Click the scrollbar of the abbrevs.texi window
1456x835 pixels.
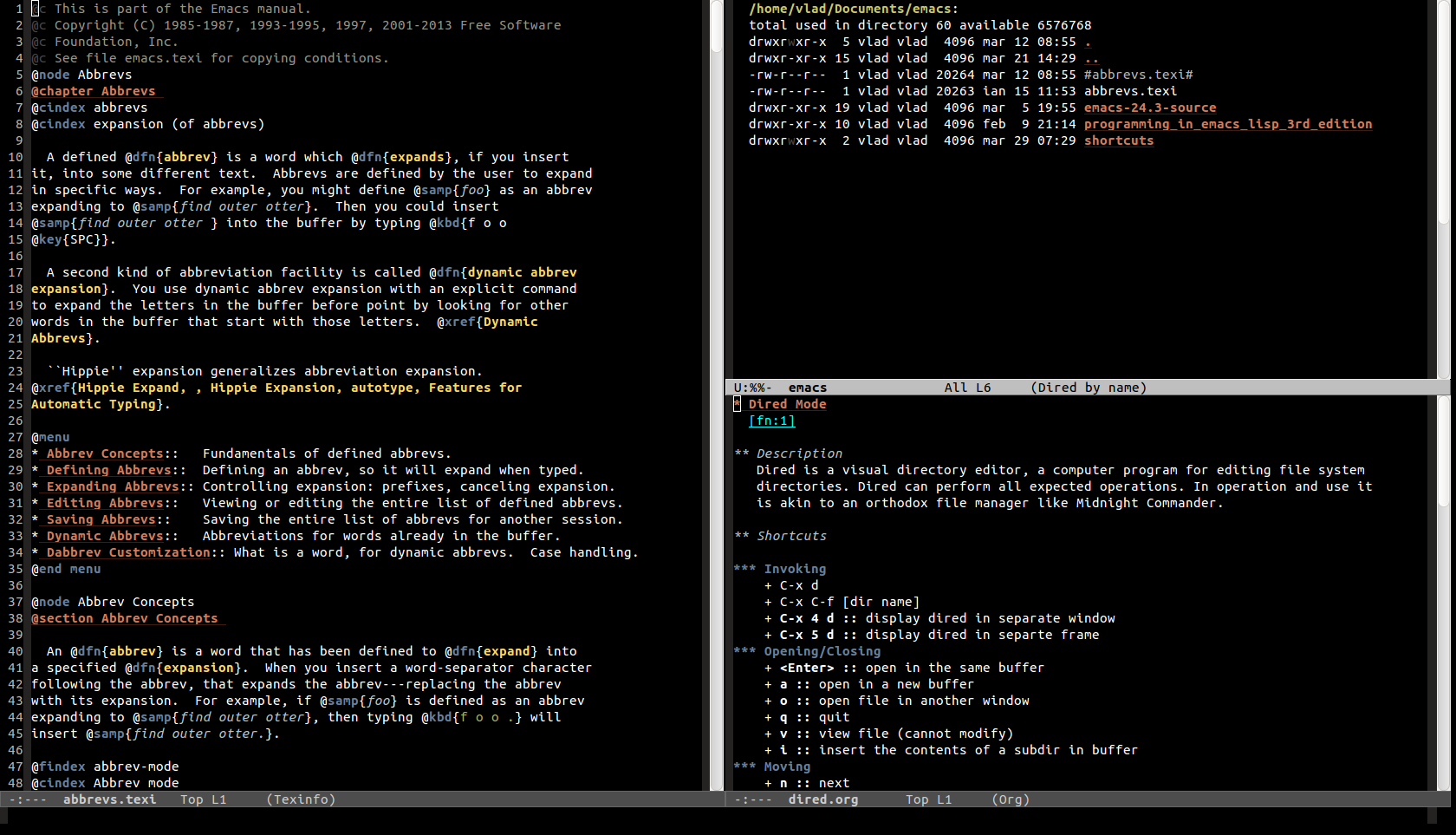717,395
